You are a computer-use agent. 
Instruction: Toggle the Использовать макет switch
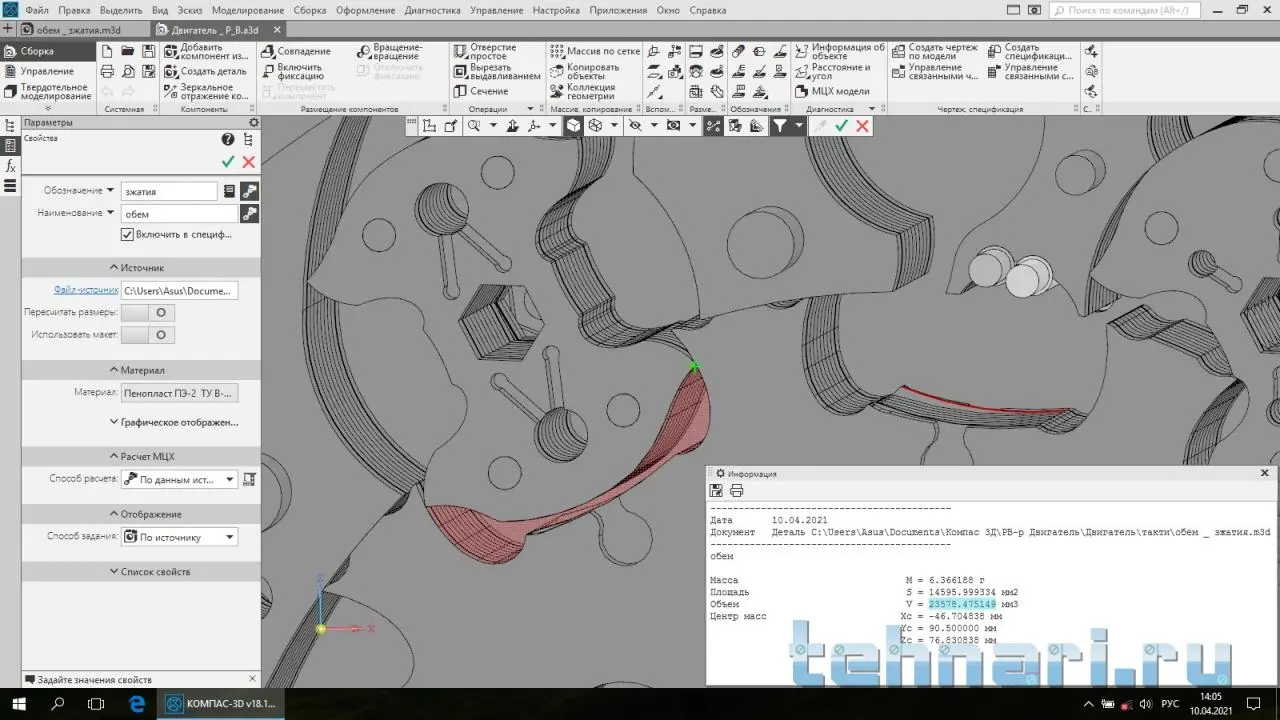149,335
